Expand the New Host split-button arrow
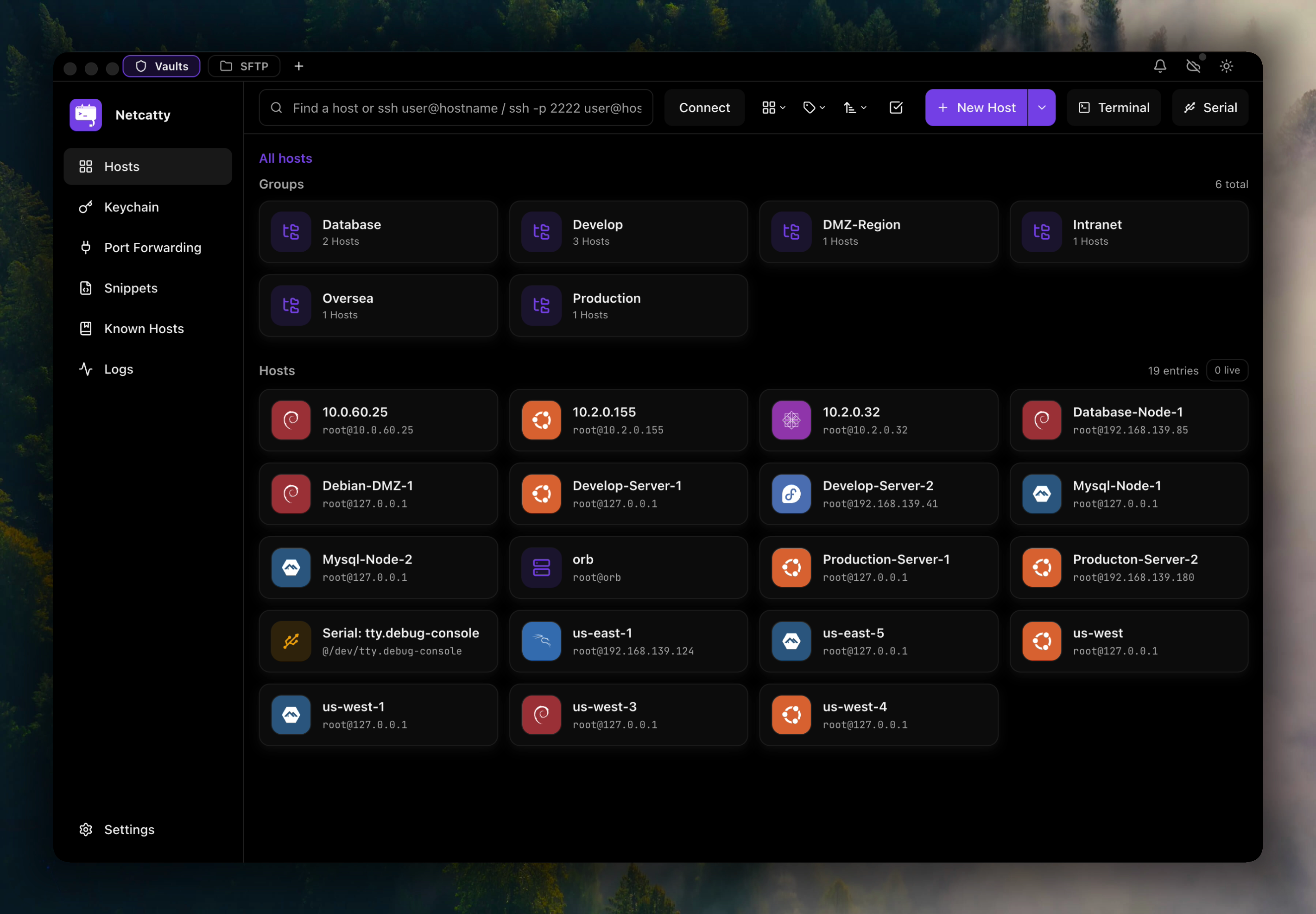1316x914 pixels. 1041,108
